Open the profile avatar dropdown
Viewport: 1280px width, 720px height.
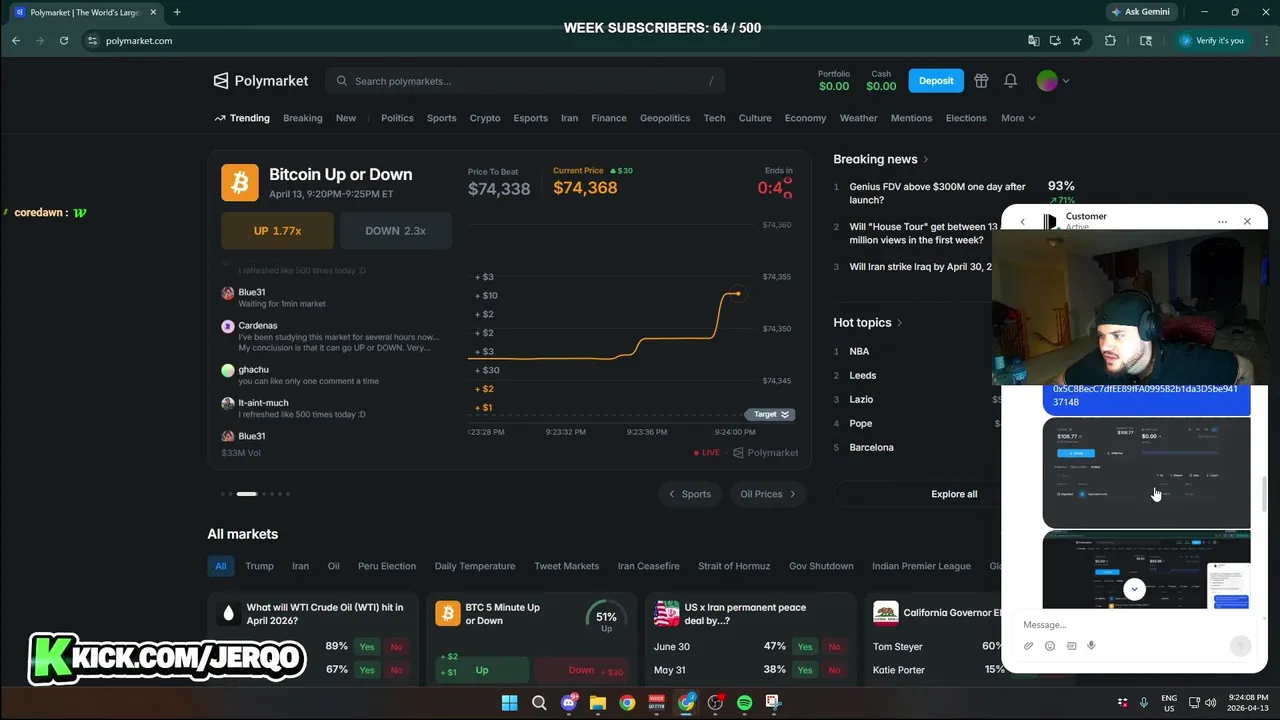(1053, 81)
